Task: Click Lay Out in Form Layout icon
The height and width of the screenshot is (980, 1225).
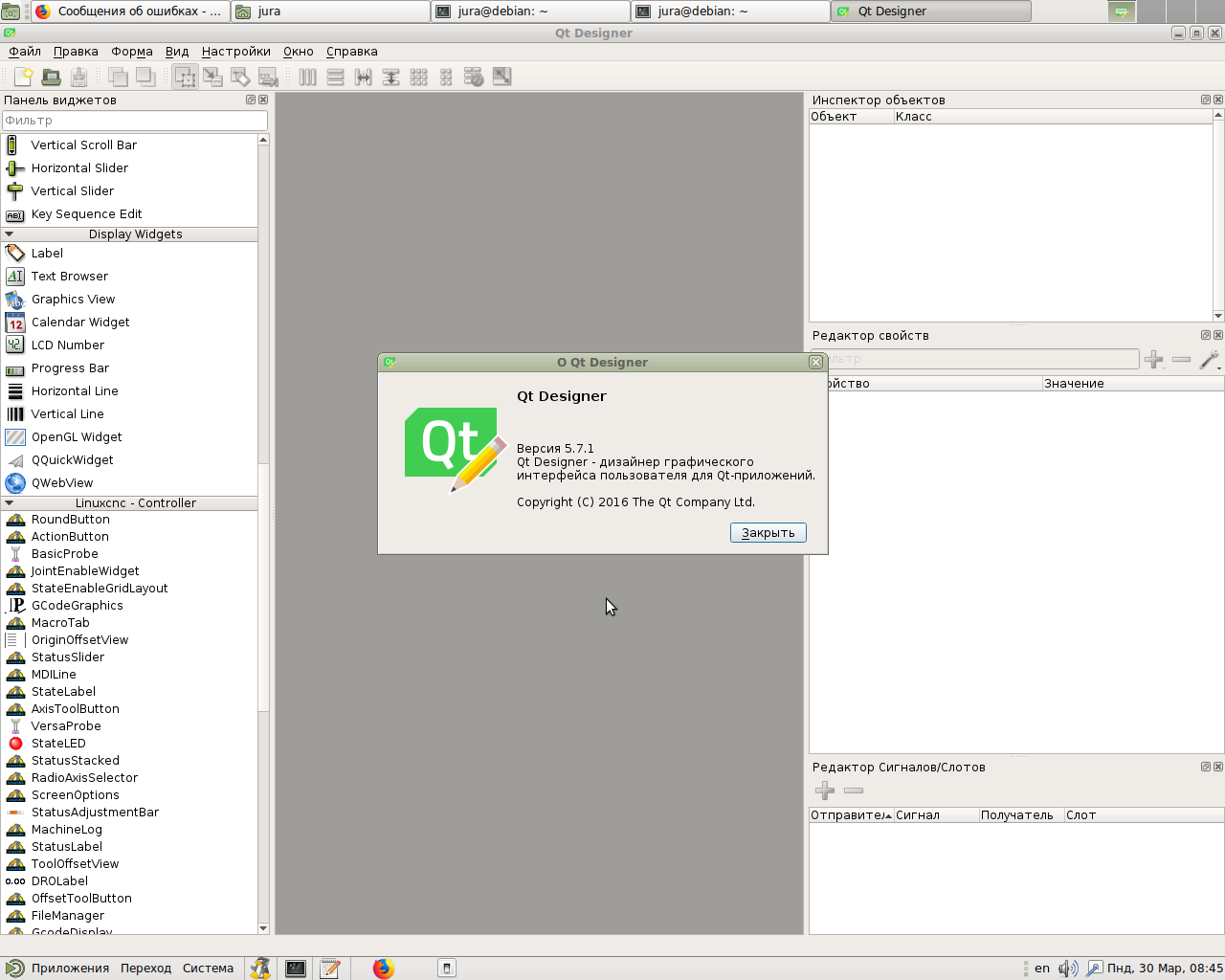Action: (x=446, y=77)
